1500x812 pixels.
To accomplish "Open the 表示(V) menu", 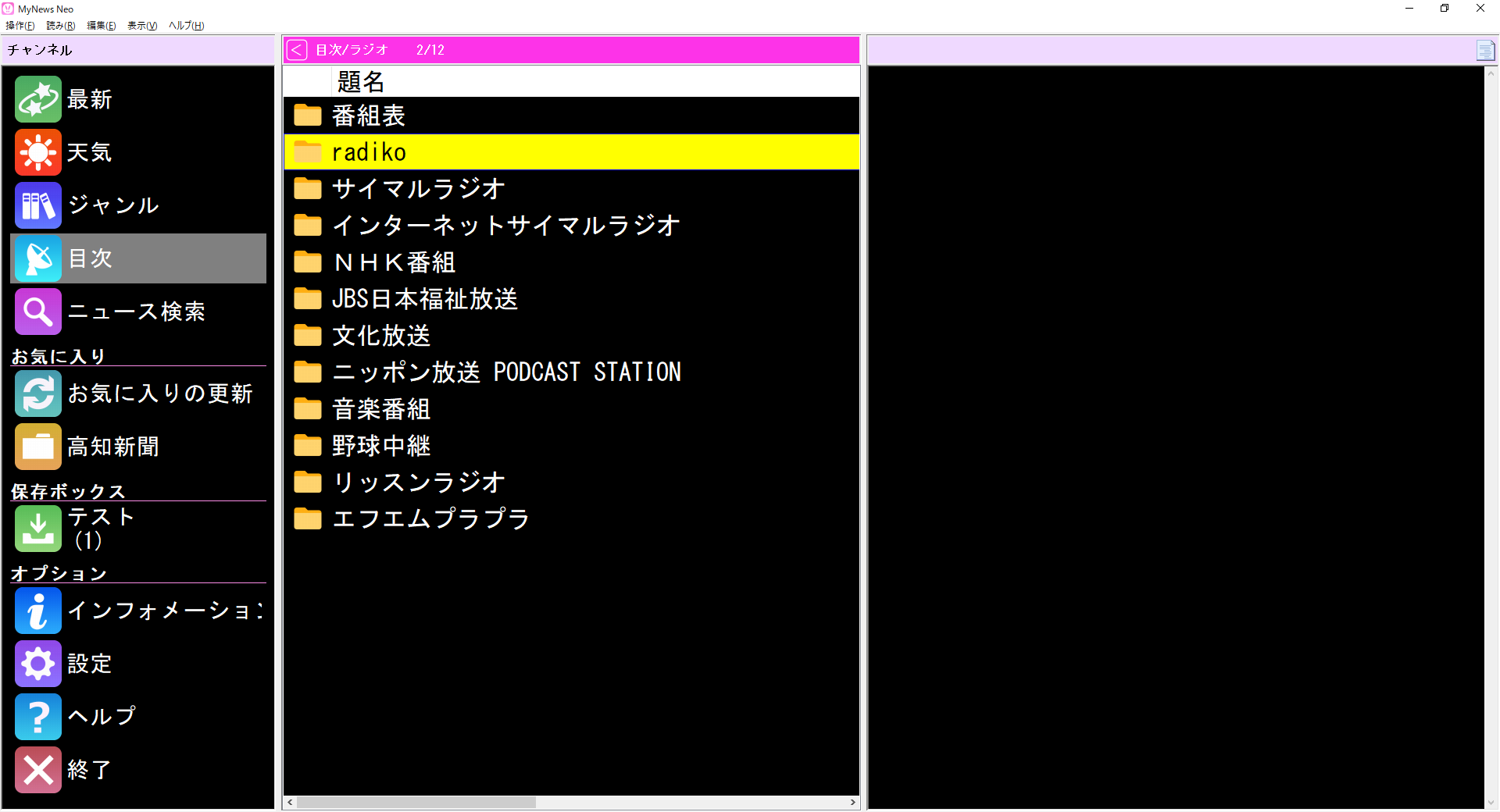I will 141,25.
